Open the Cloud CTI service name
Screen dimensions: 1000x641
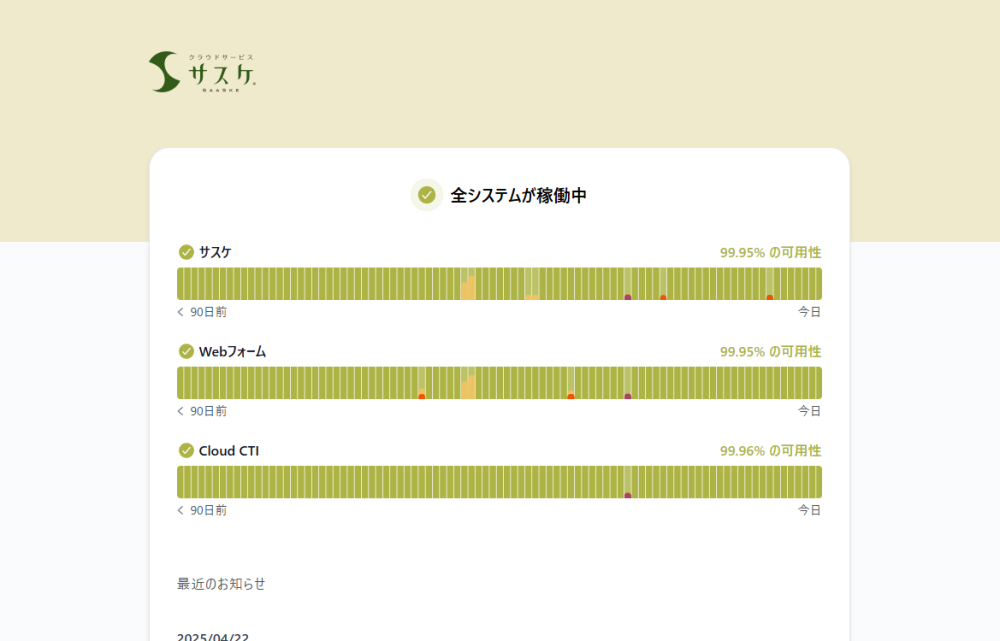tap(229, 451)
